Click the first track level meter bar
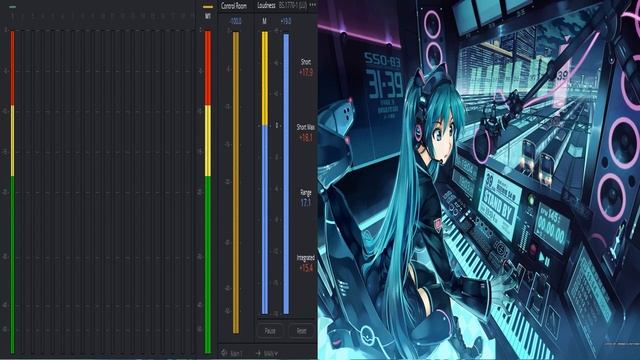Screen dimensions: 640x360 point(12,192)
